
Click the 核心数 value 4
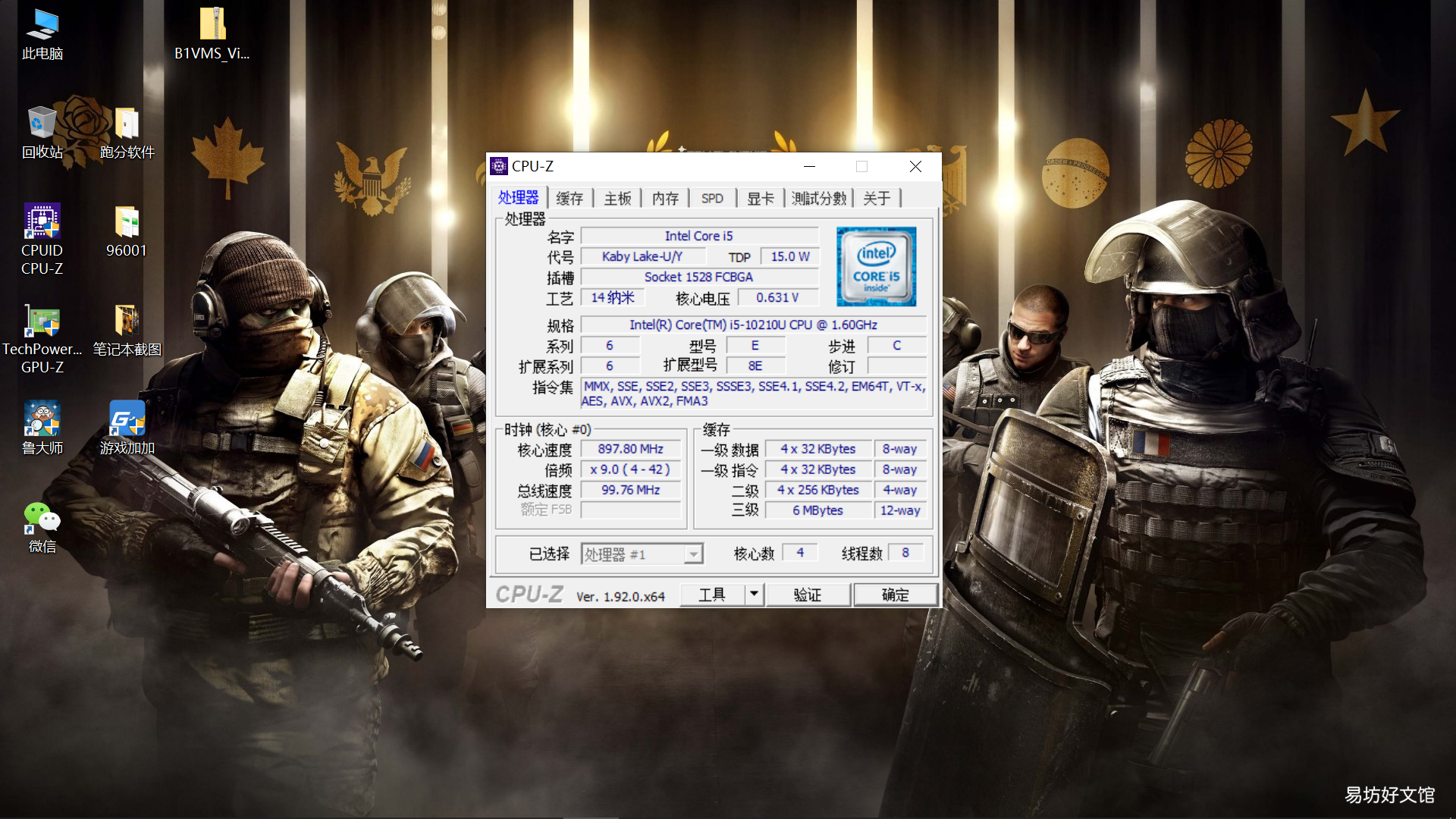(x=800, y=553)
